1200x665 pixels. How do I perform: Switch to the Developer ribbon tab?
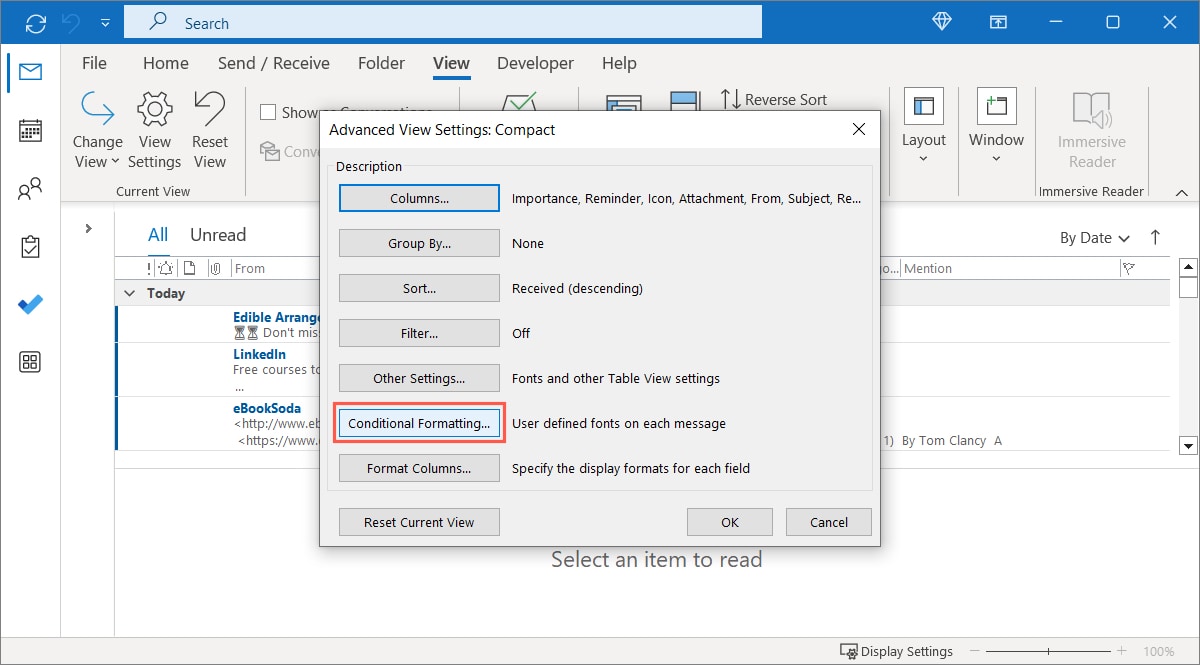pos(535,63)
